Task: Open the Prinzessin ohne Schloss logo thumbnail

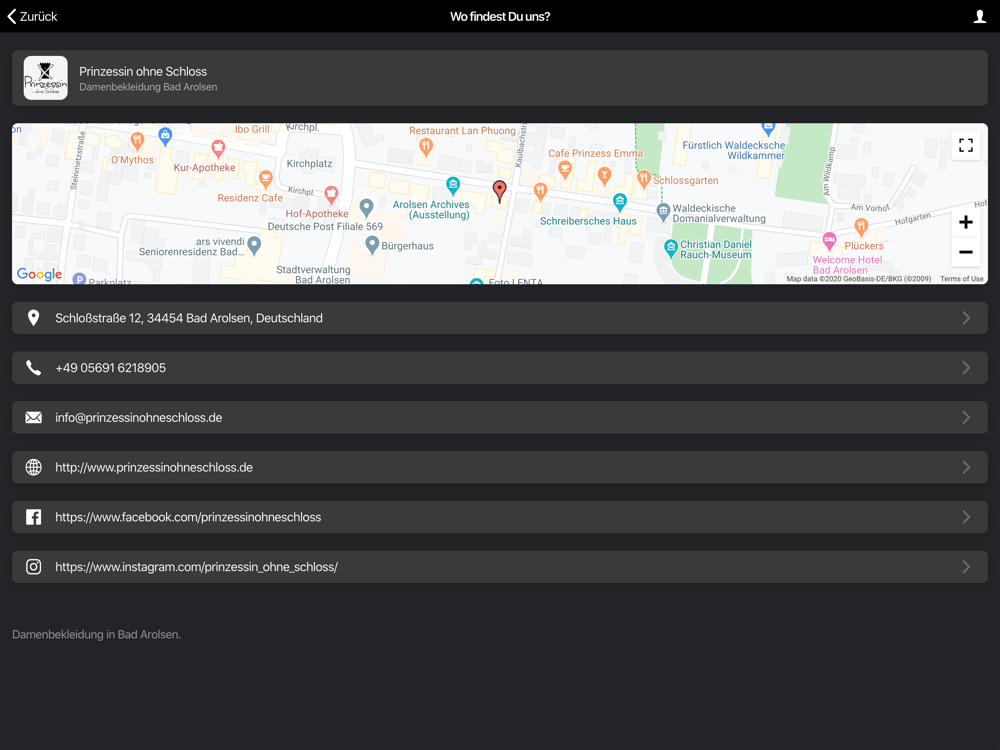Action: pyautogui.click(x=45, y=78)
